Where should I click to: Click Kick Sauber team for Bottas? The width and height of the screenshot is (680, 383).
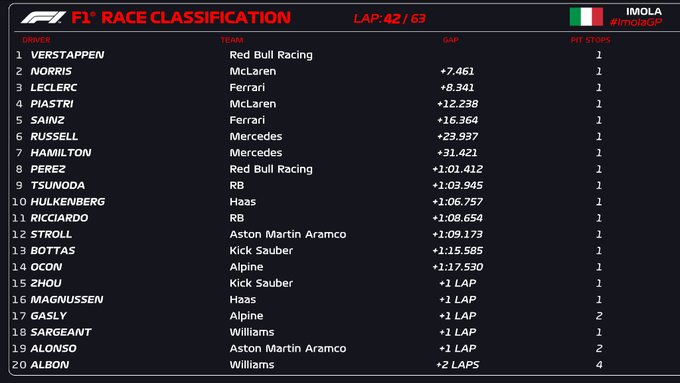click(261, 251)
